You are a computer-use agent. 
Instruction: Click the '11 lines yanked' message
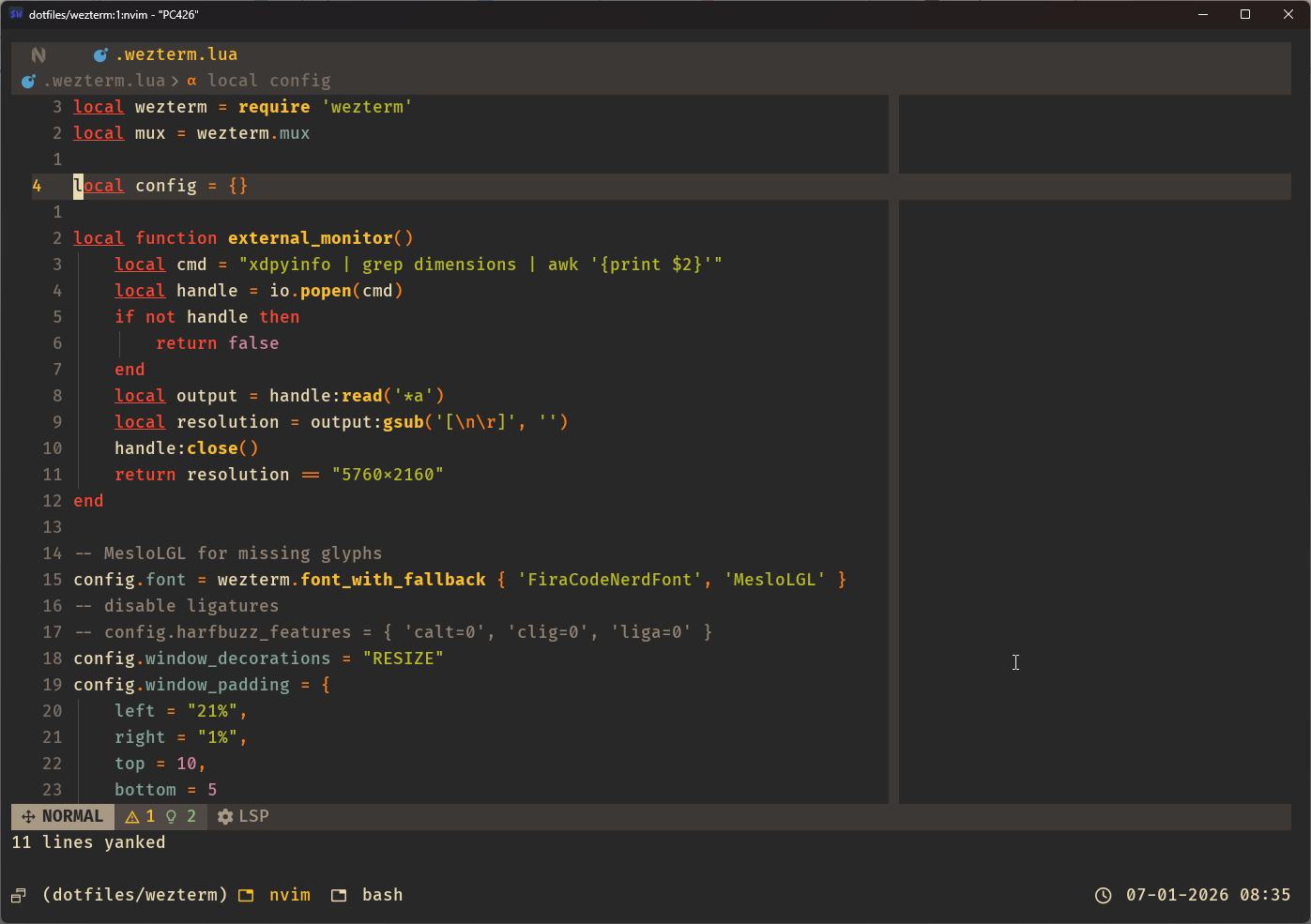[88, 842]
